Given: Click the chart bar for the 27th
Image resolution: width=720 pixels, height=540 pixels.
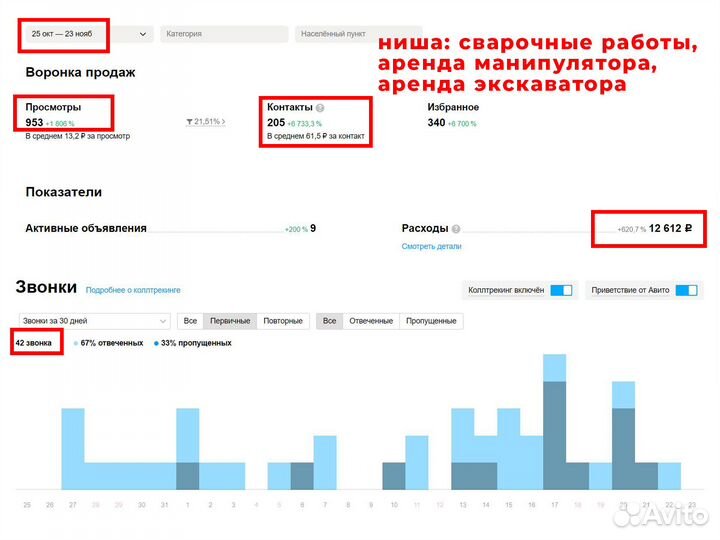Looking at the screenshot, I should (73, 449).
